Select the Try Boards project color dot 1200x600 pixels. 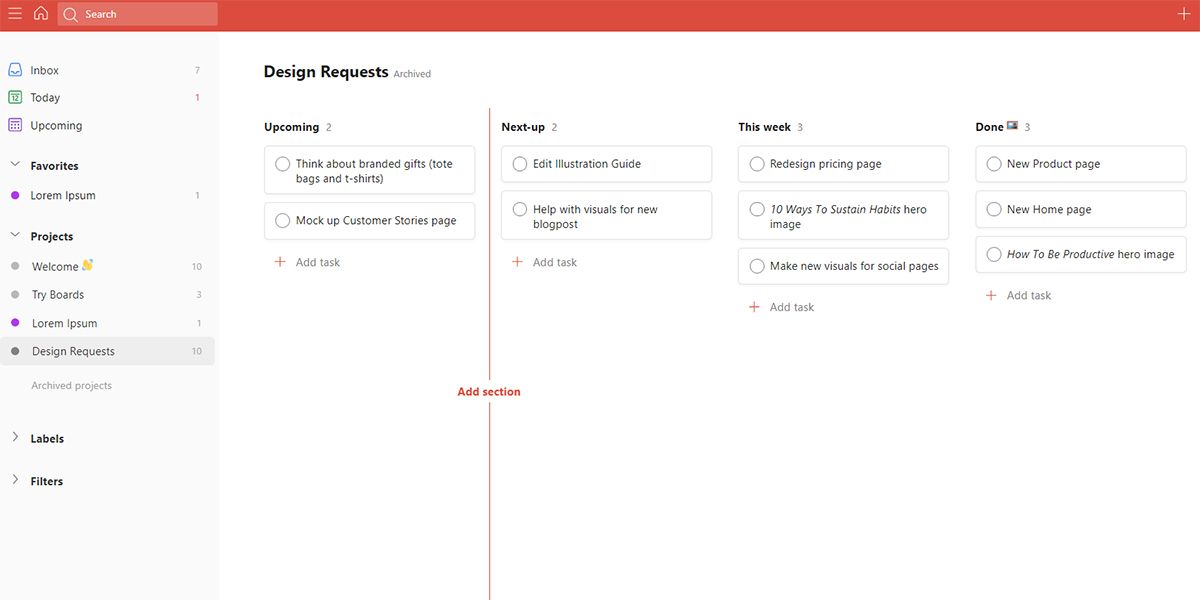tap(14, 294)
